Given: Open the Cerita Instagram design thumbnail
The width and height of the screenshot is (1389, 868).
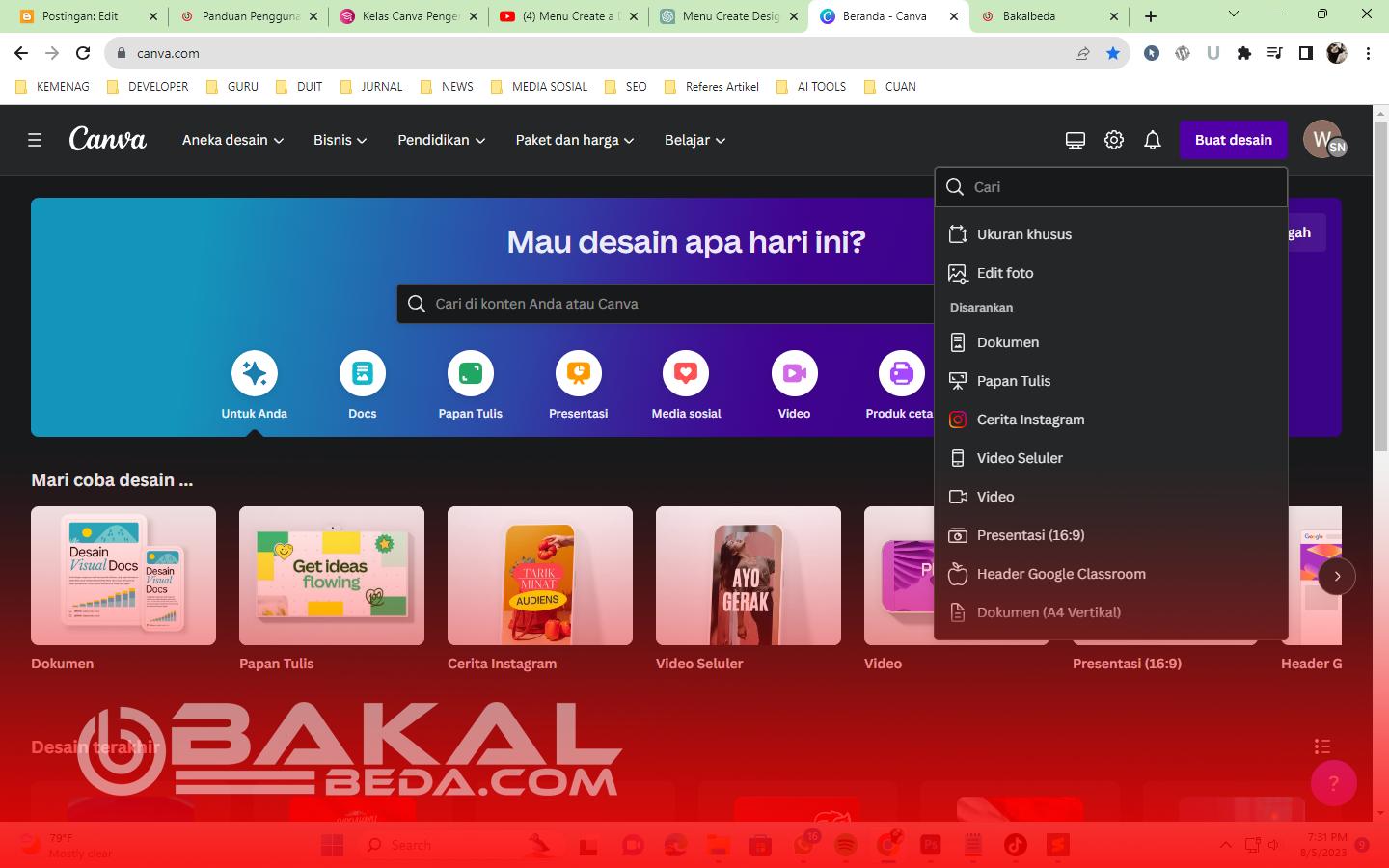Looking at the screenshot, I should 540,576.
